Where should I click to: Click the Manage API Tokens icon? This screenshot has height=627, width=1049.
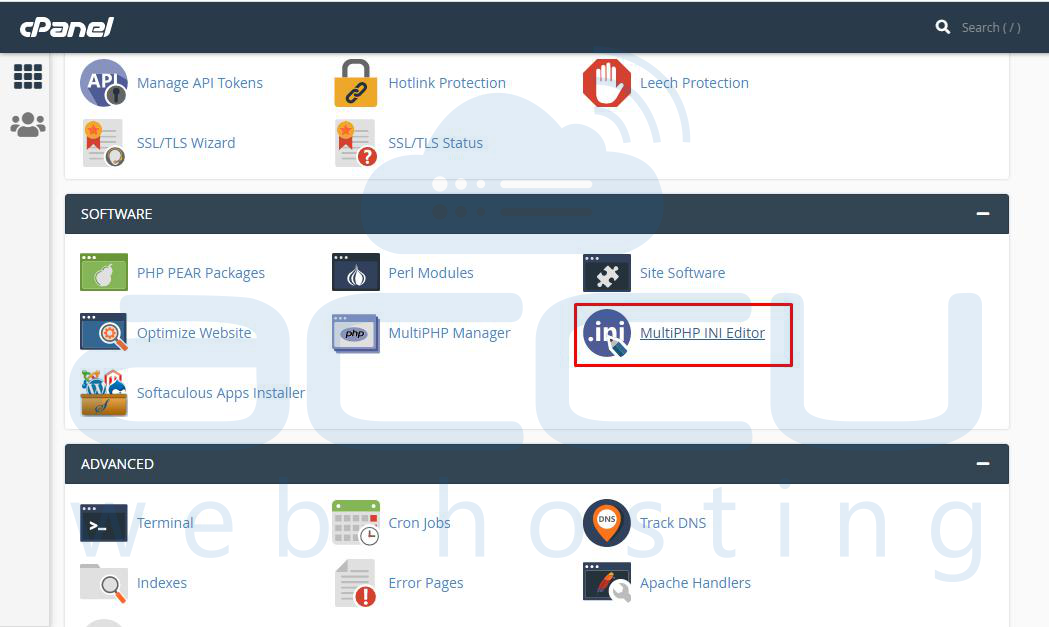104,83
